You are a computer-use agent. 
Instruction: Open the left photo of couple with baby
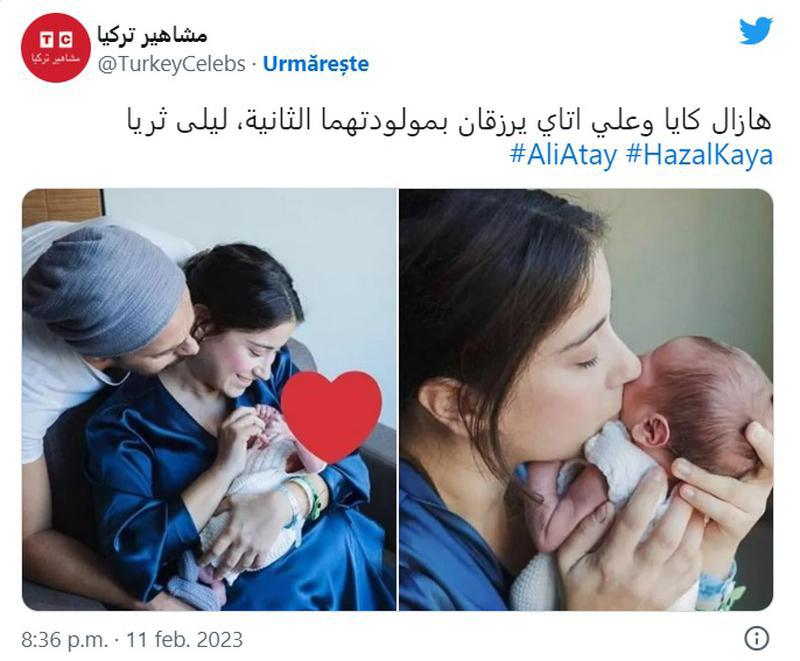pyautogui.click(x=209, y=399)
